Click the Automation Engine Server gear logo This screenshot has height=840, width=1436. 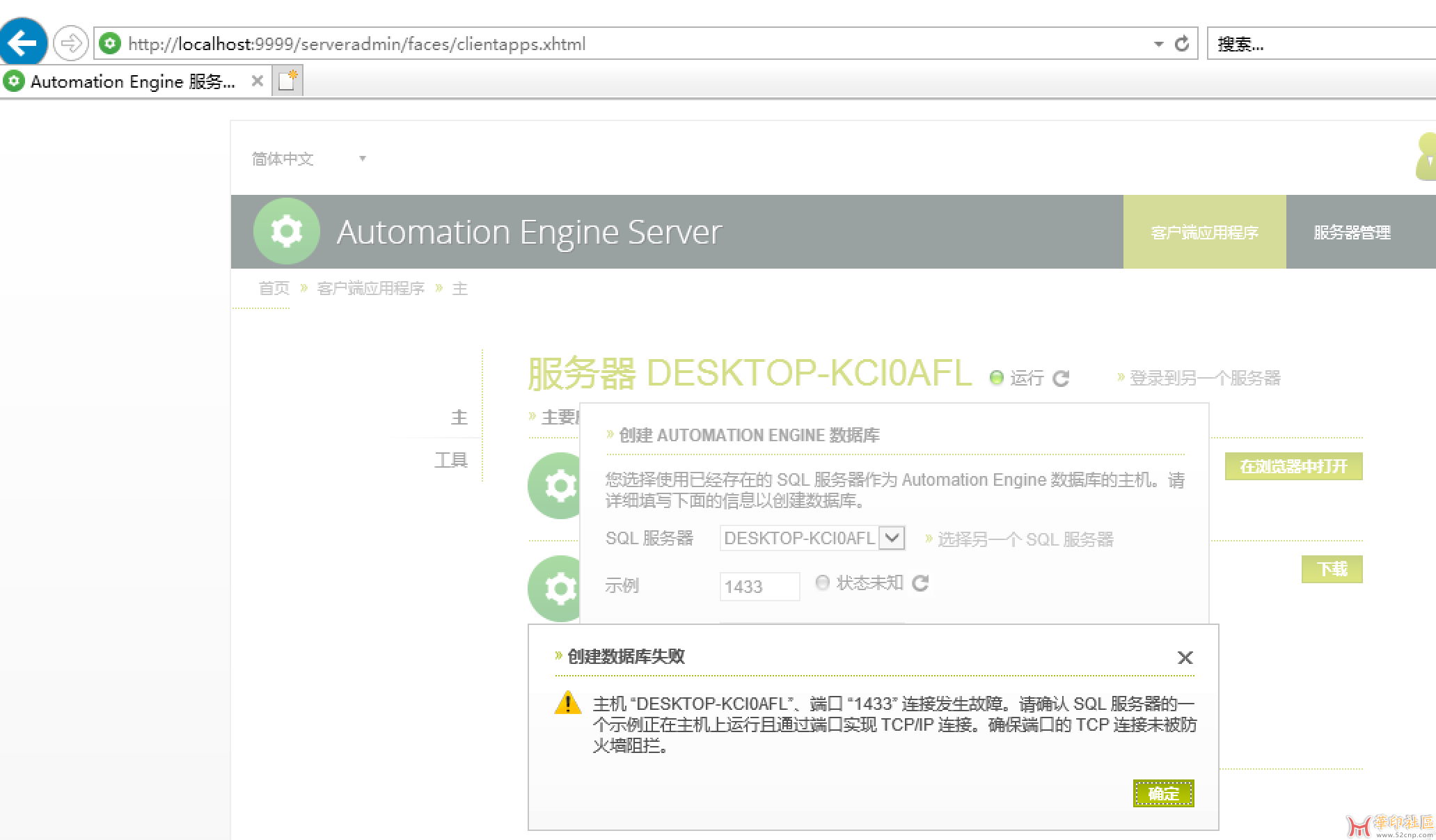click(287, 231)
